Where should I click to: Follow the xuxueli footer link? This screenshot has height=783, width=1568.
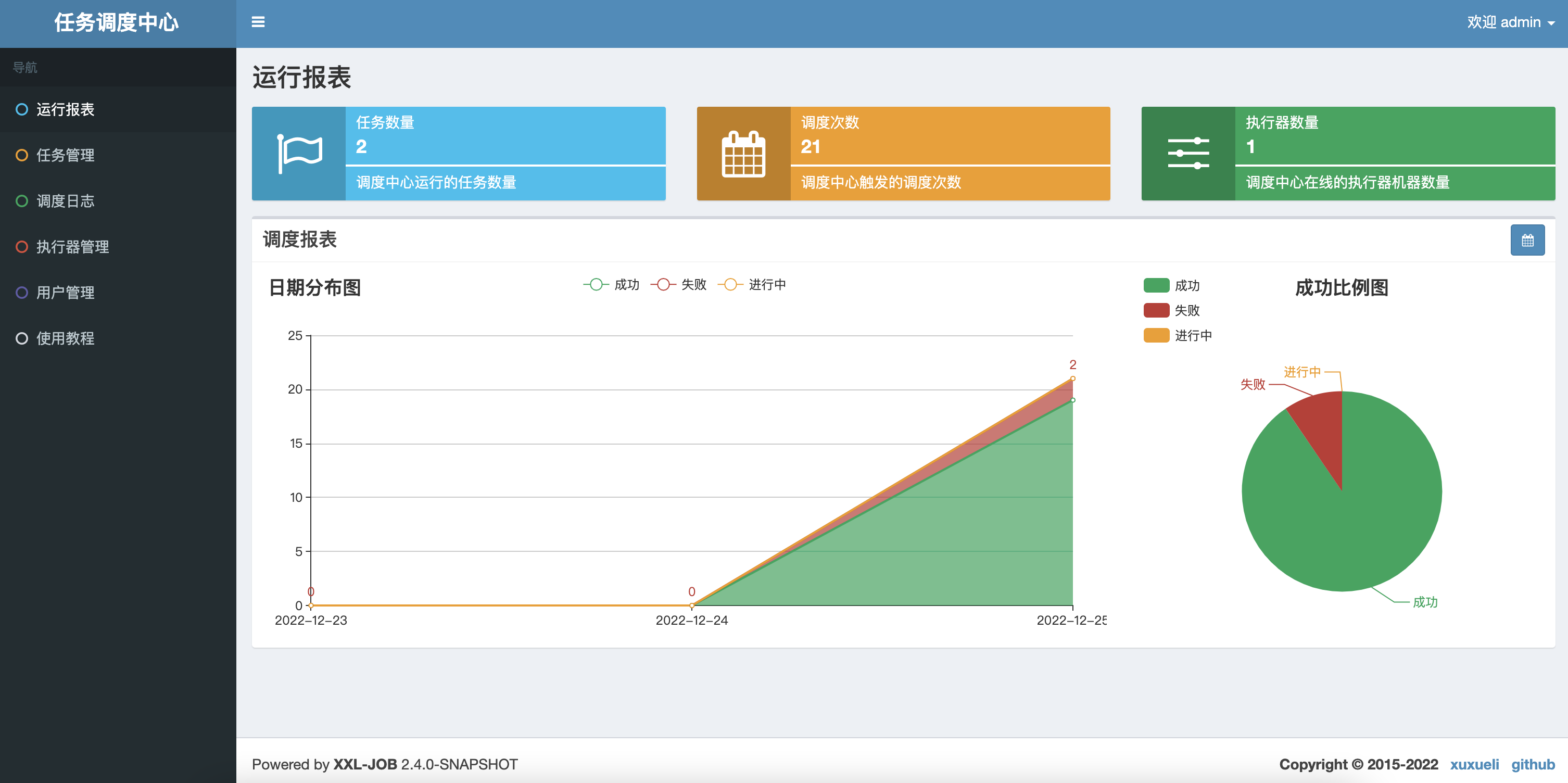1474,764
